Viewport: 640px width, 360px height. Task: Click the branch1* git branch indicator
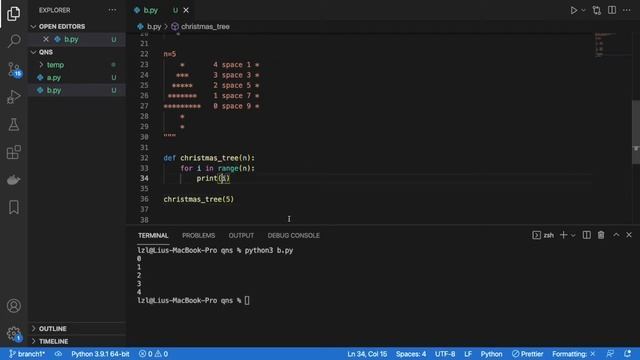pyautogui.click(x=27, y=354)
